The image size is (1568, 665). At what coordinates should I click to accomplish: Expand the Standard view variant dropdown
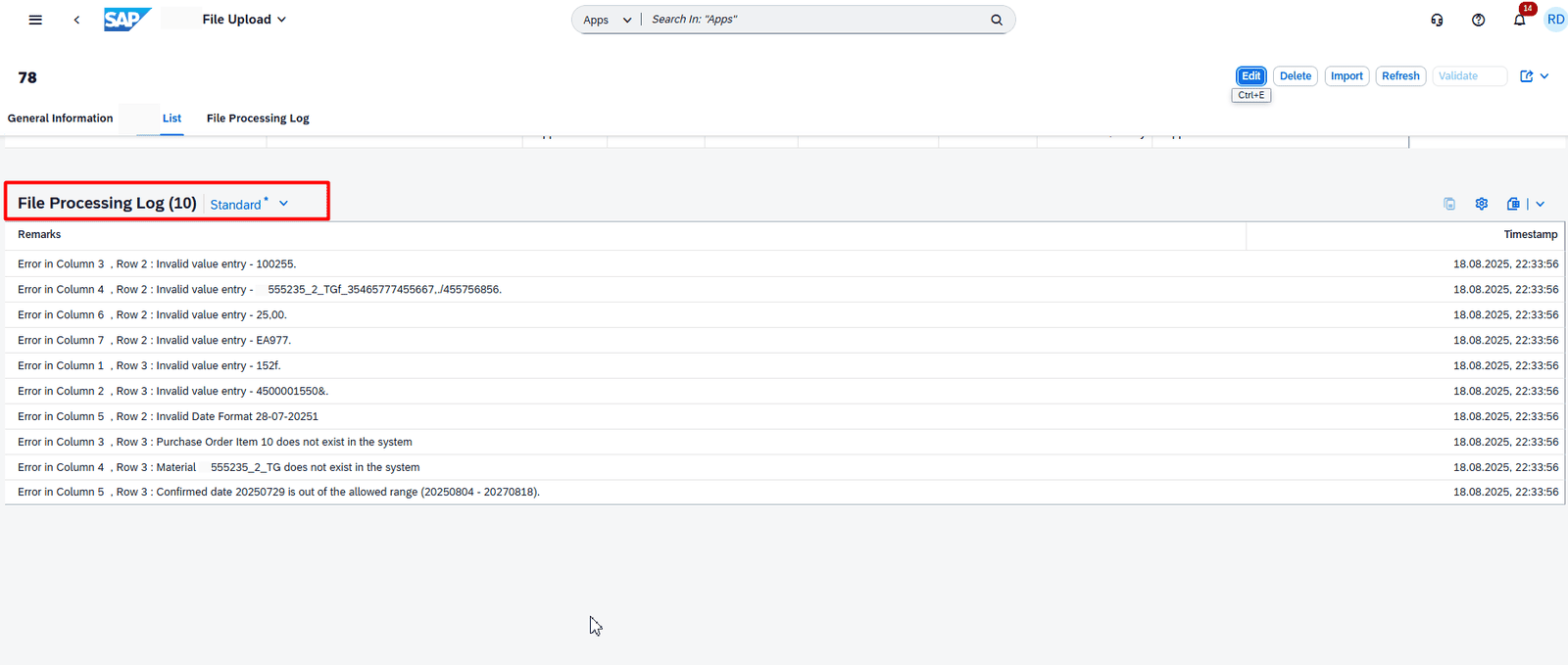(x=283, y=204)
